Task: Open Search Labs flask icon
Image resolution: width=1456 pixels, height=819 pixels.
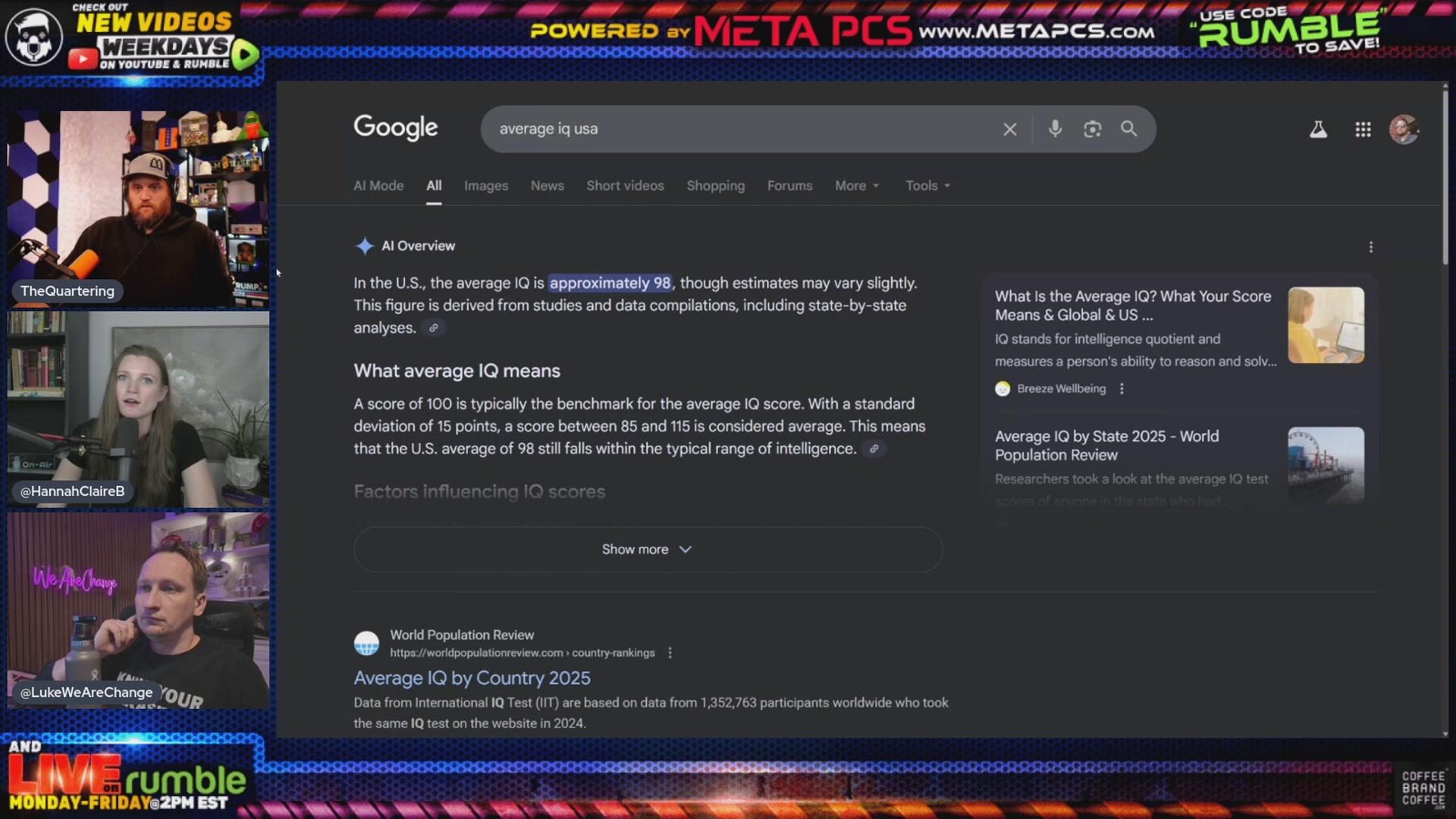Action: [x=1318, y=130]
